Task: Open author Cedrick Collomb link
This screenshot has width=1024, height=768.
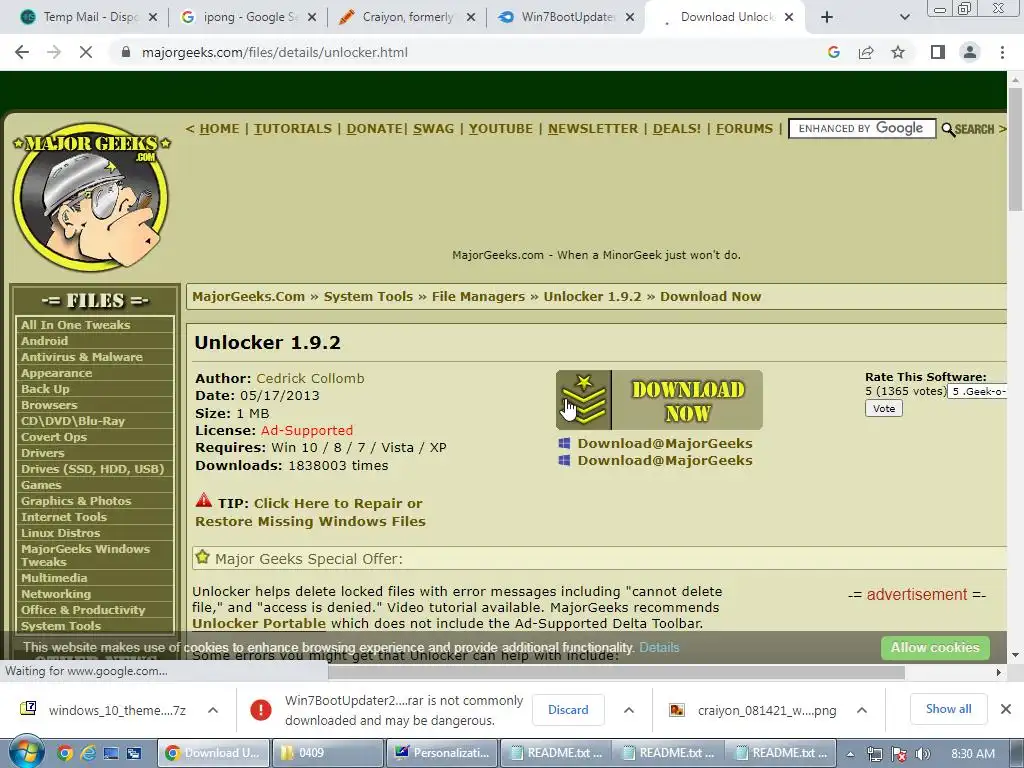Action: pyautogui.click(x=310, y=378)
